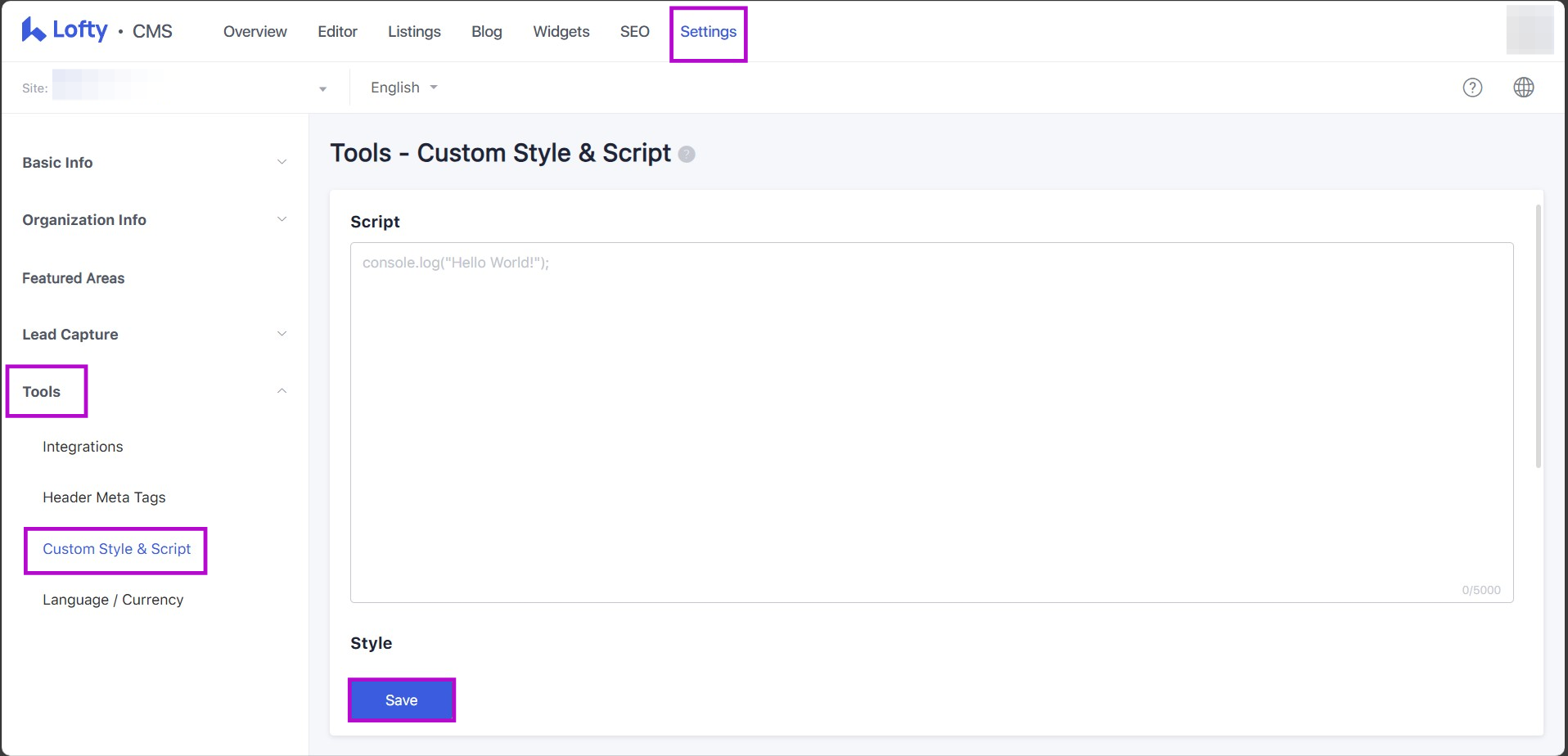Go to the Listings tab
This screenshot has width=1568, height=756.
pos(414,32)
